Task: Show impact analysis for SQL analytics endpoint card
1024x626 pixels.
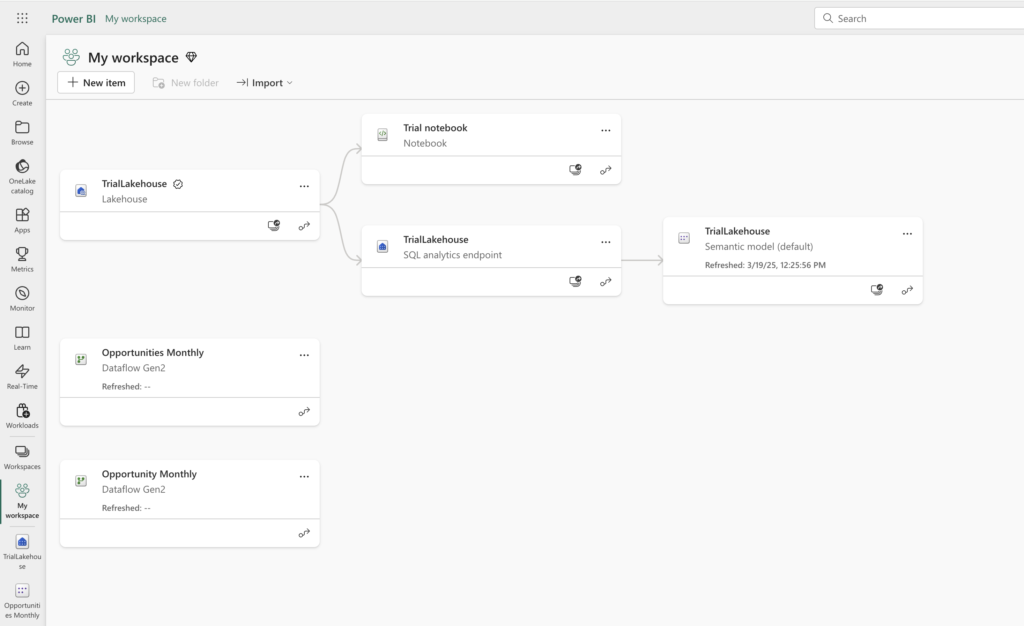Action: 575,281
